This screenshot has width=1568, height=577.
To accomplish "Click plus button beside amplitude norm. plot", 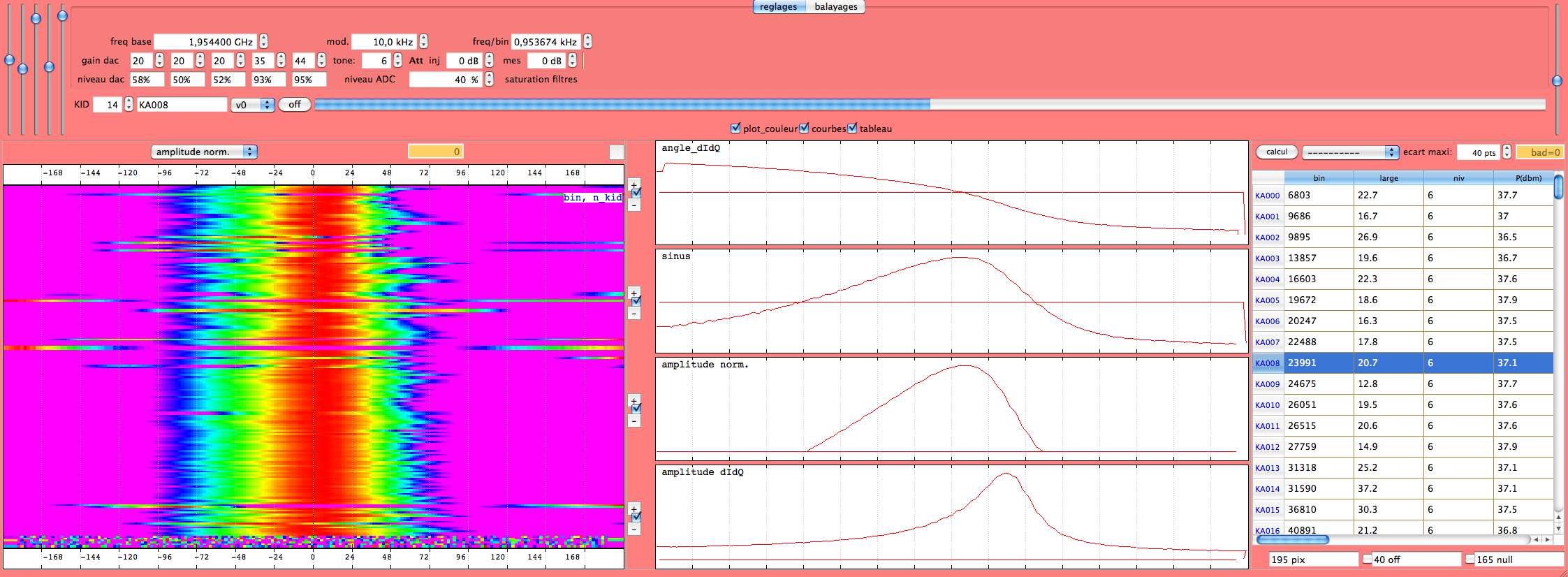I will click(634, 400).
